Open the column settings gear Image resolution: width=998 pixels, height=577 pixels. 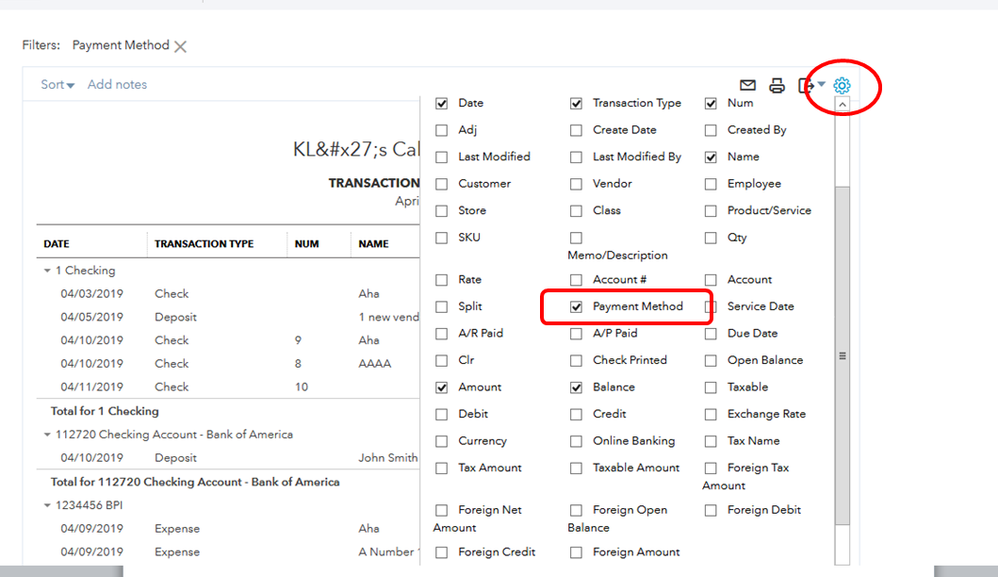[x=842, y=86]
